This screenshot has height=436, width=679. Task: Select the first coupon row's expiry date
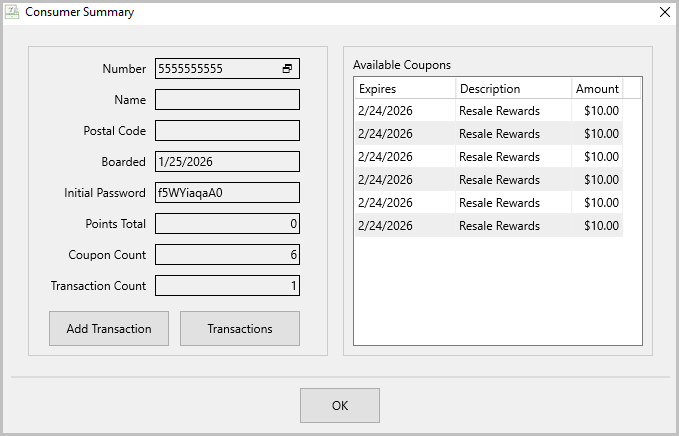tap(385, 111)
